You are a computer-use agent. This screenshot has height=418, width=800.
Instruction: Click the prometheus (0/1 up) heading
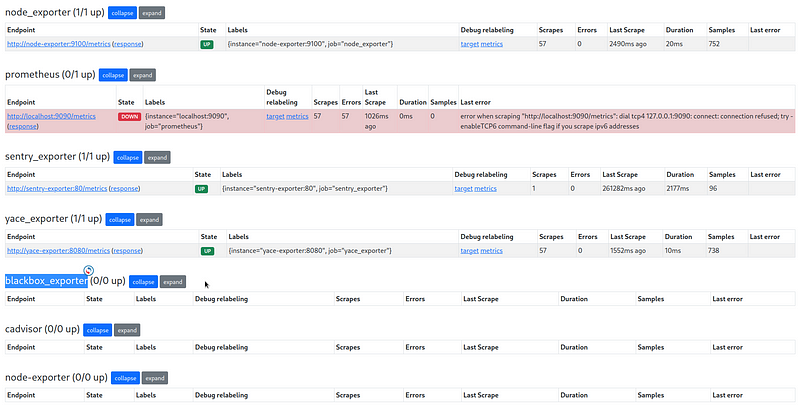click(x=50, y=75)
